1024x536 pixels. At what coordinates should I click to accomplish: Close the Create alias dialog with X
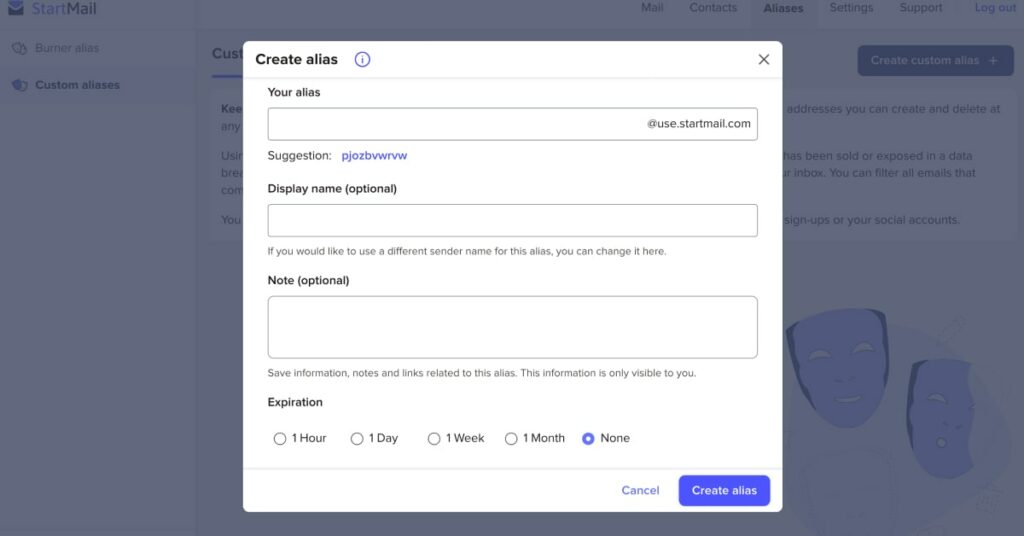click(764, 59)
